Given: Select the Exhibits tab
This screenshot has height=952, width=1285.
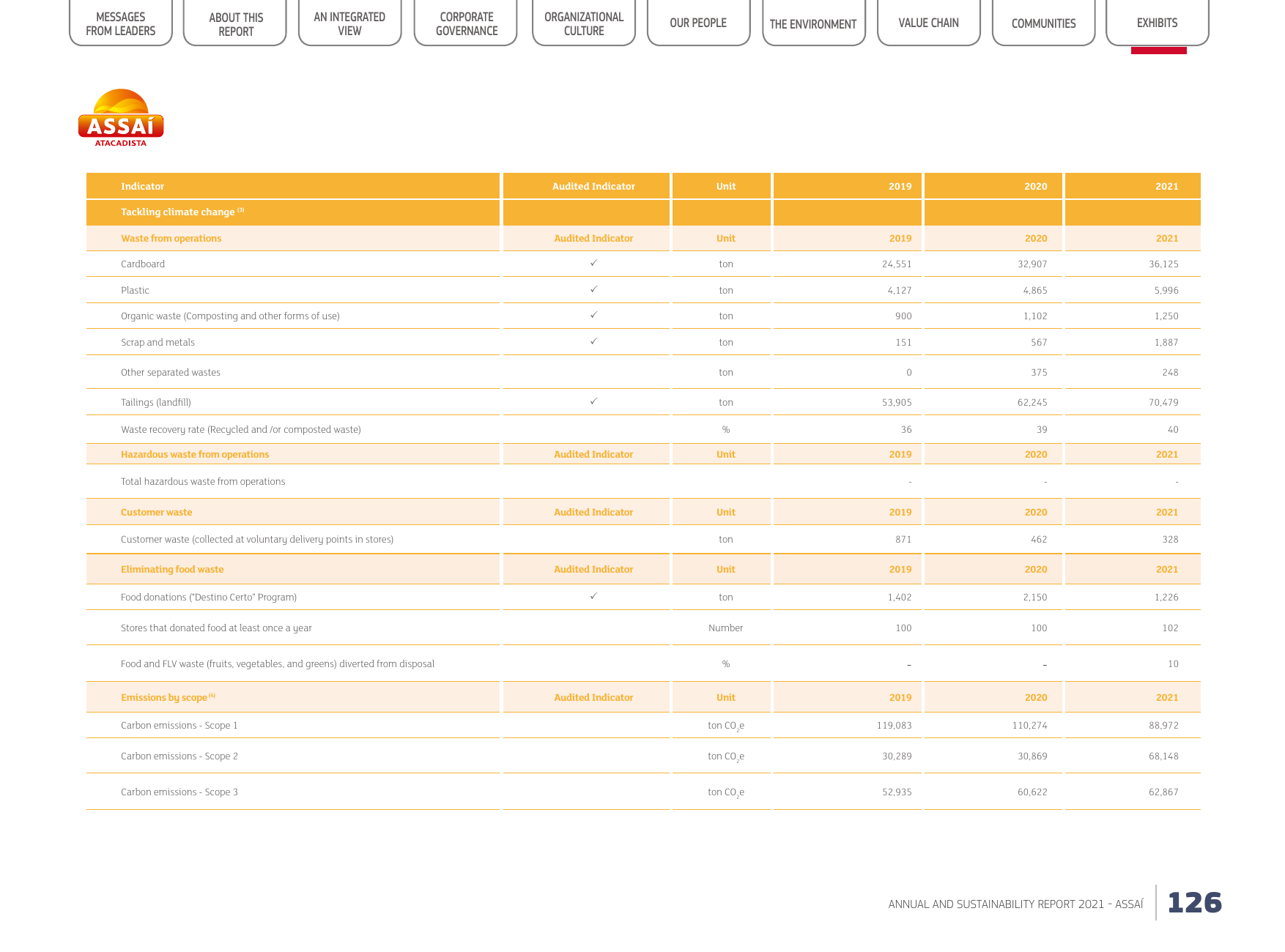Looking at the screenshot, I should [1158, 23].
